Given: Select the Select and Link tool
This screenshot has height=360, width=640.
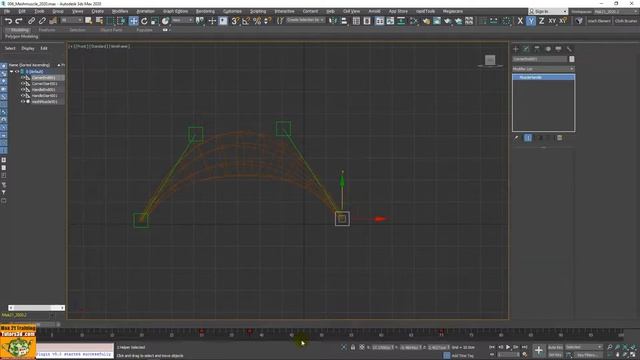Looking at the screenshot, I should (x=31, y=21).
